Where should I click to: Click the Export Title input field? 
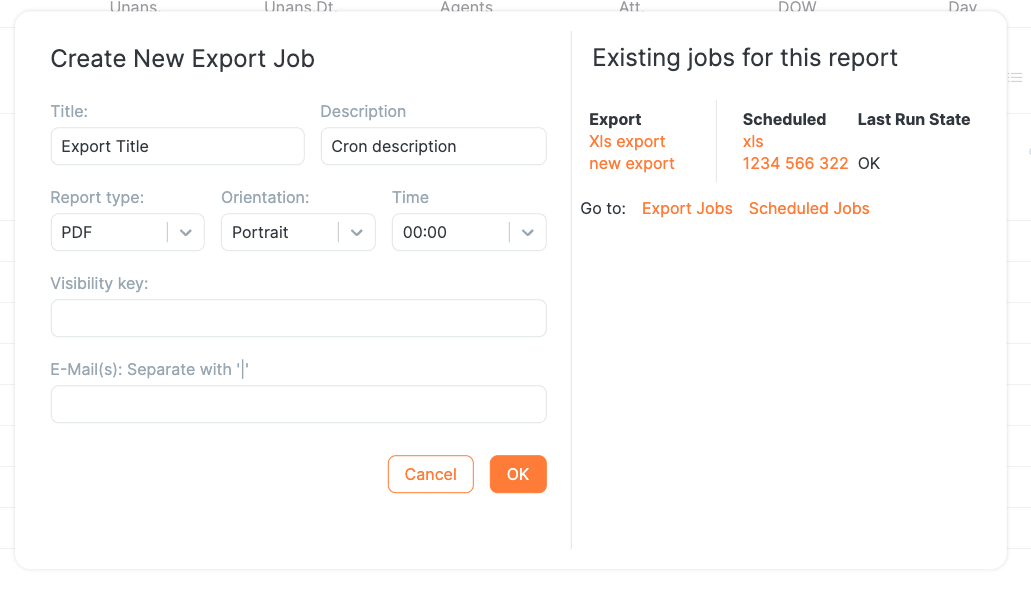point(177,146)
